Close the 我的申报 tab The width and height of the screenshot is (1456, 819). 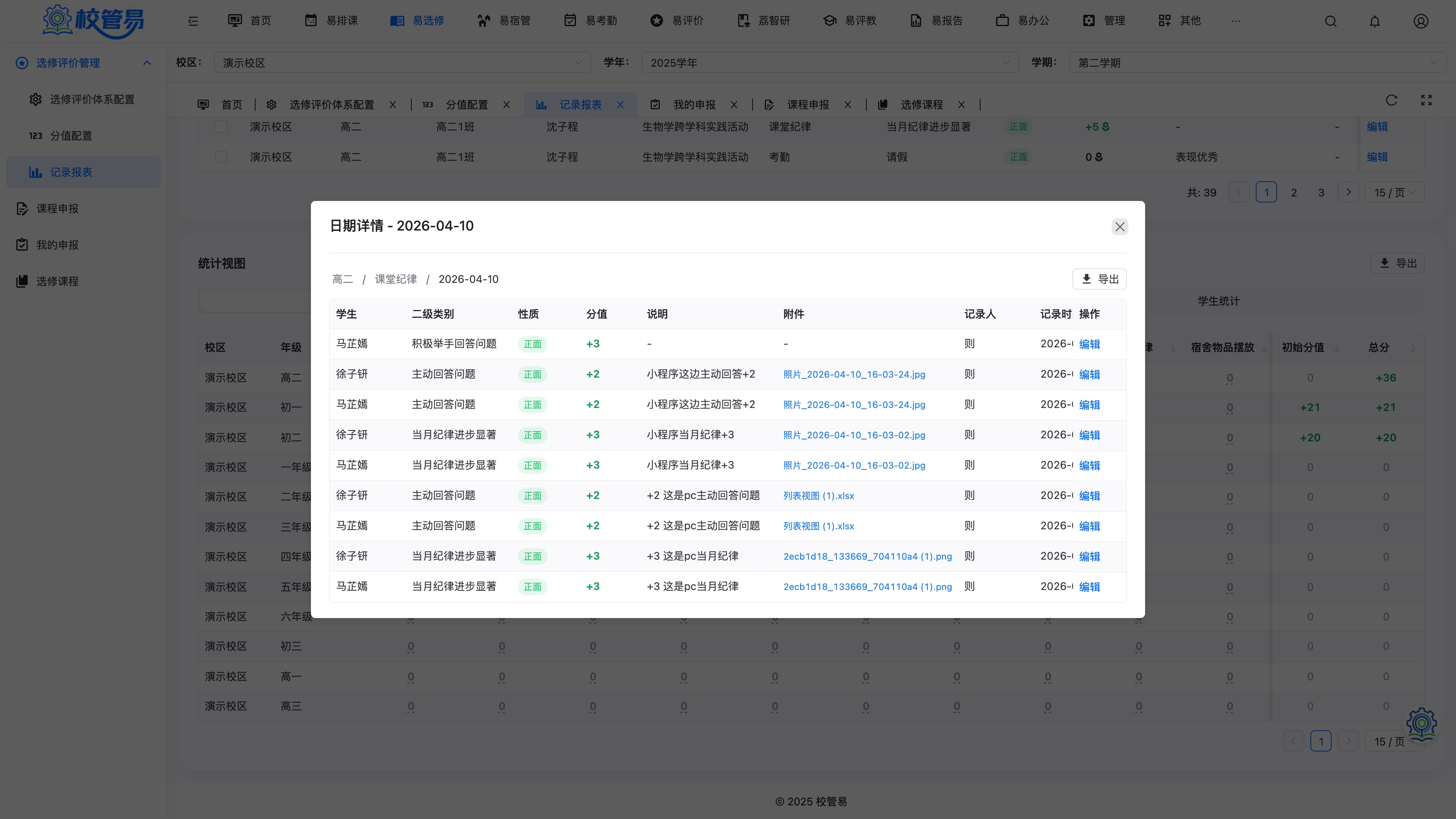[734, 105]
